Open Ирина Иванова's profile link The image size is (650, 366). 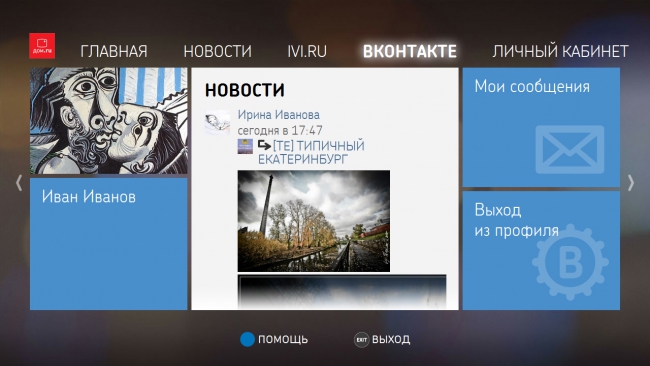(x=279, y=115)
